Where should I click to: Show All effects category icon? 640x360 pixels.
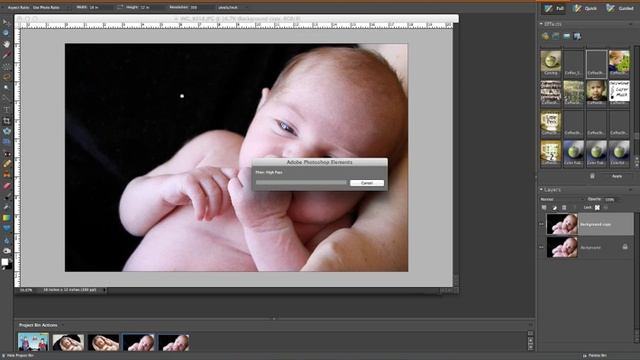pos(577,36)
